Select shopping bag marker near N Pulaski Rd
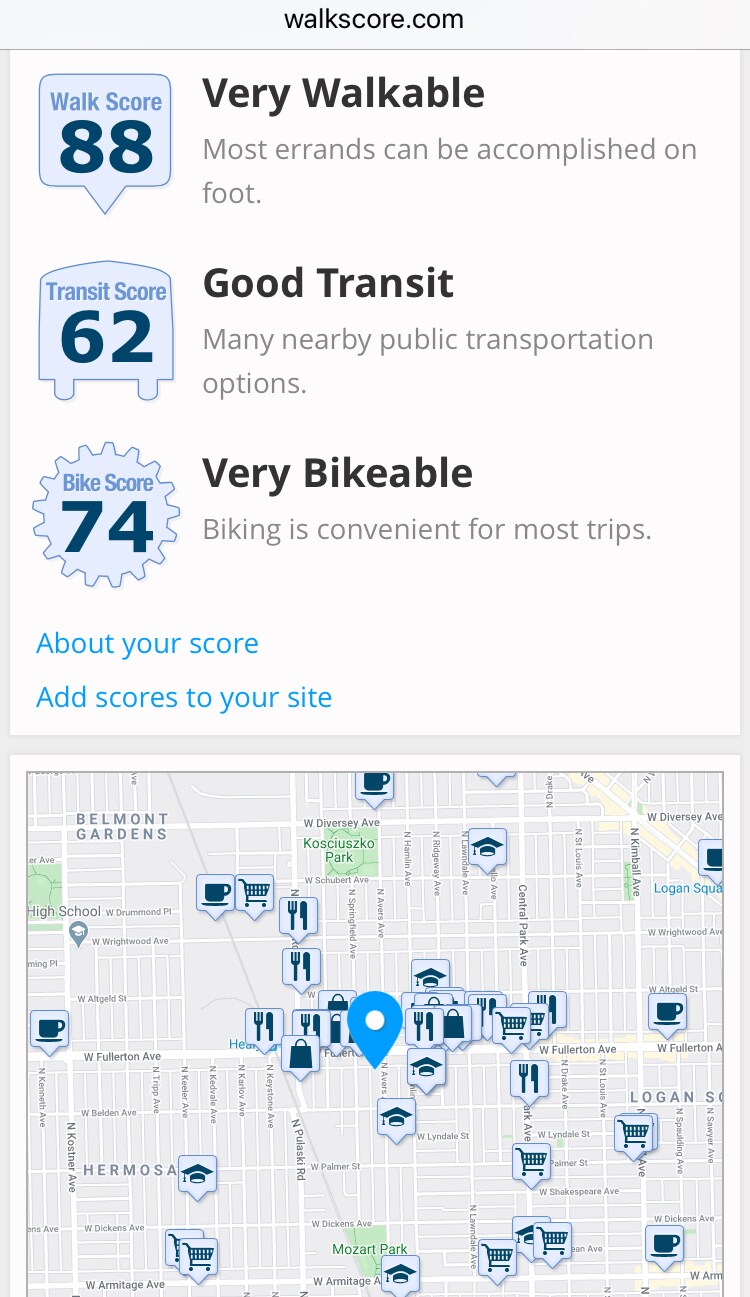This screenshot has width=750, height=1297. pos(300,1054)
